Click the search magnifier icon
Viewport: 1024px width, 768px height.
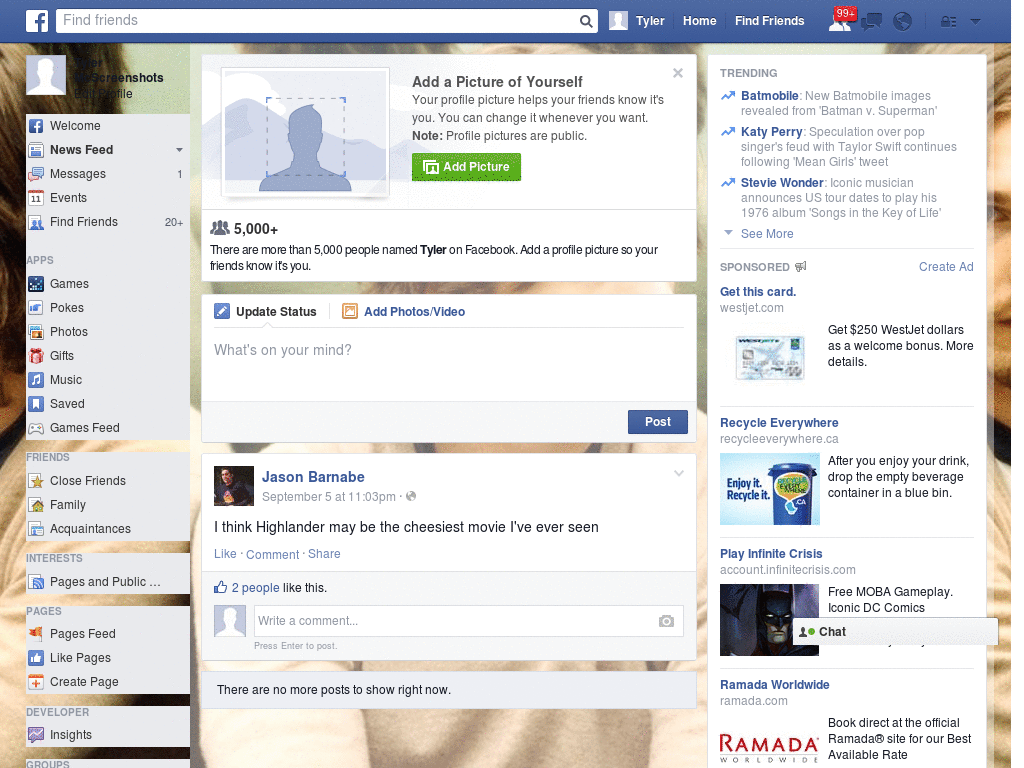tap(586, 21)
